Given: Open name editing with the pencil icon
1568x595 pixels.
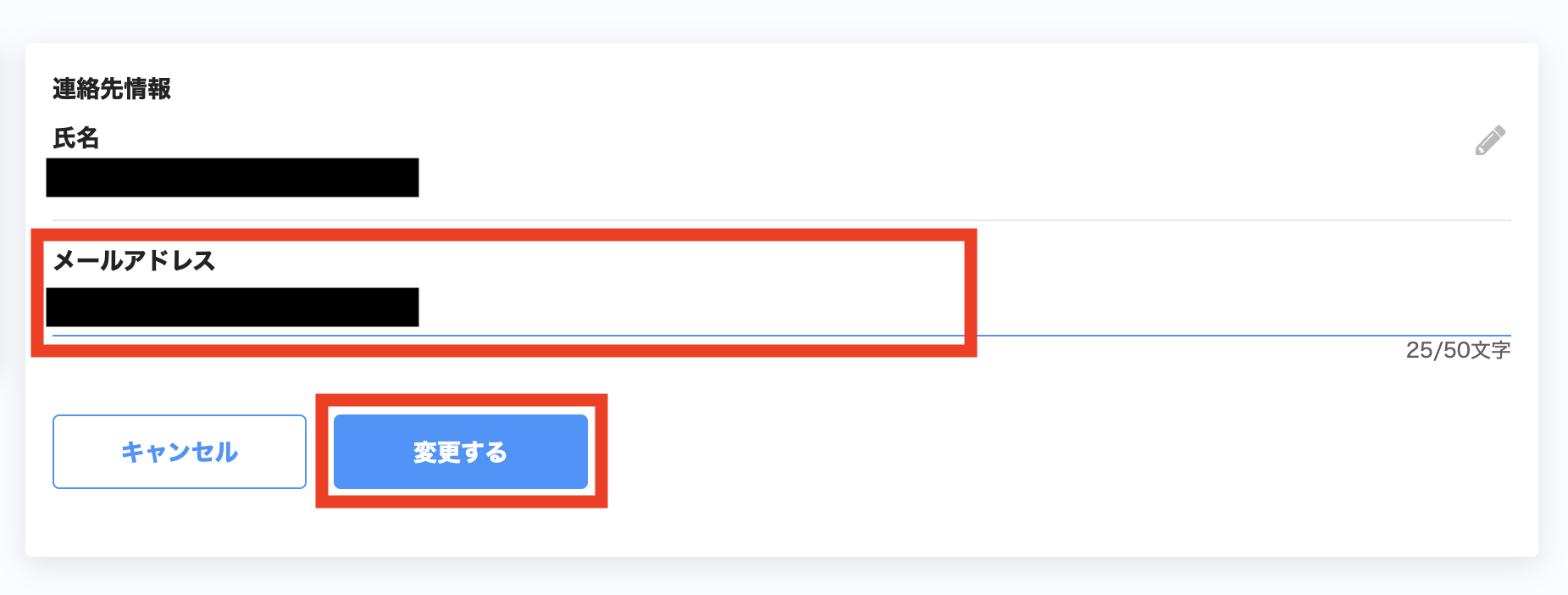Looking at the screenshot, I should [1490, 141].
